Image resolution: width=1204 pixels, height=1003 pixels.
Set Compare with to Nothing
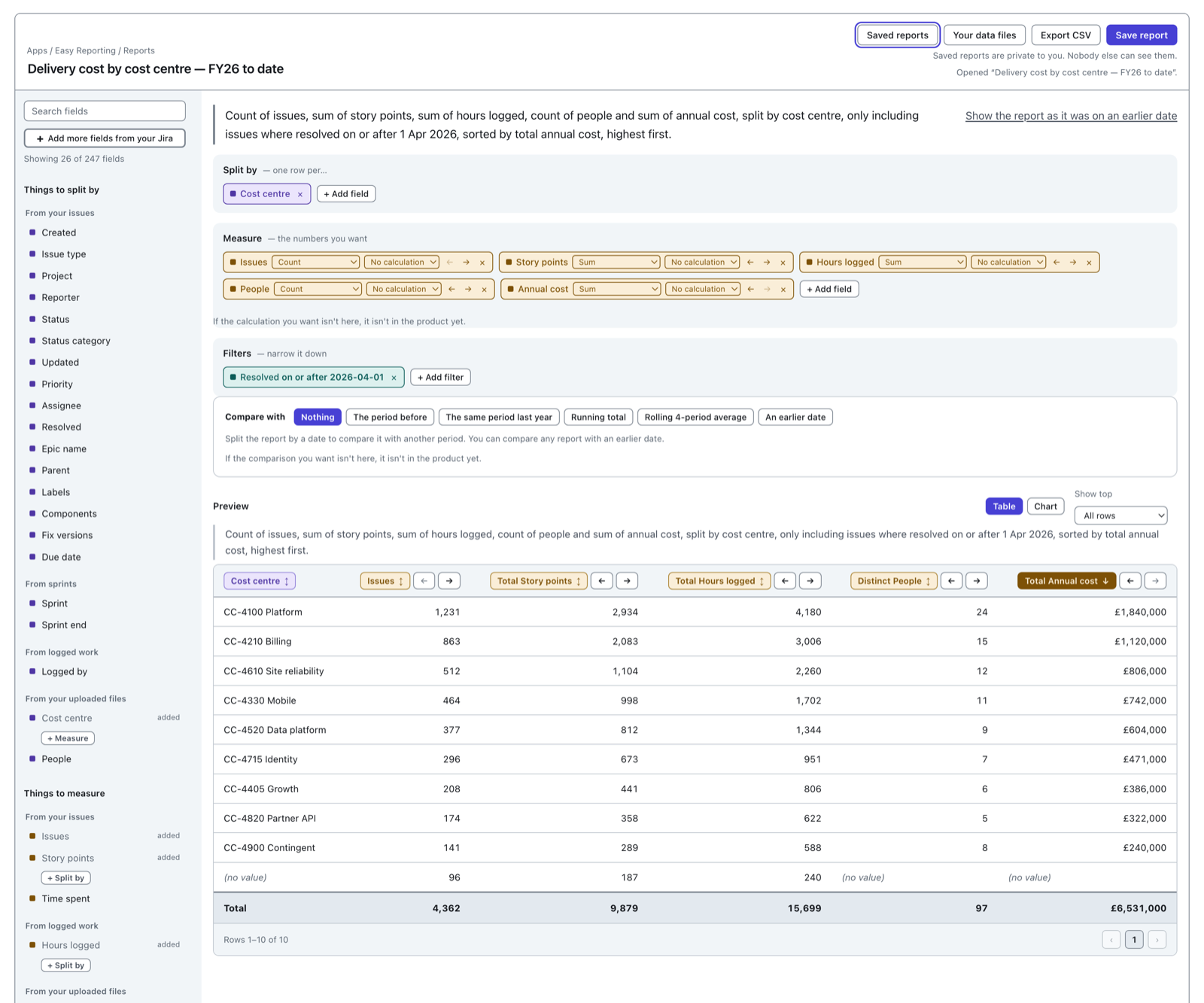[x=318, y=418]
